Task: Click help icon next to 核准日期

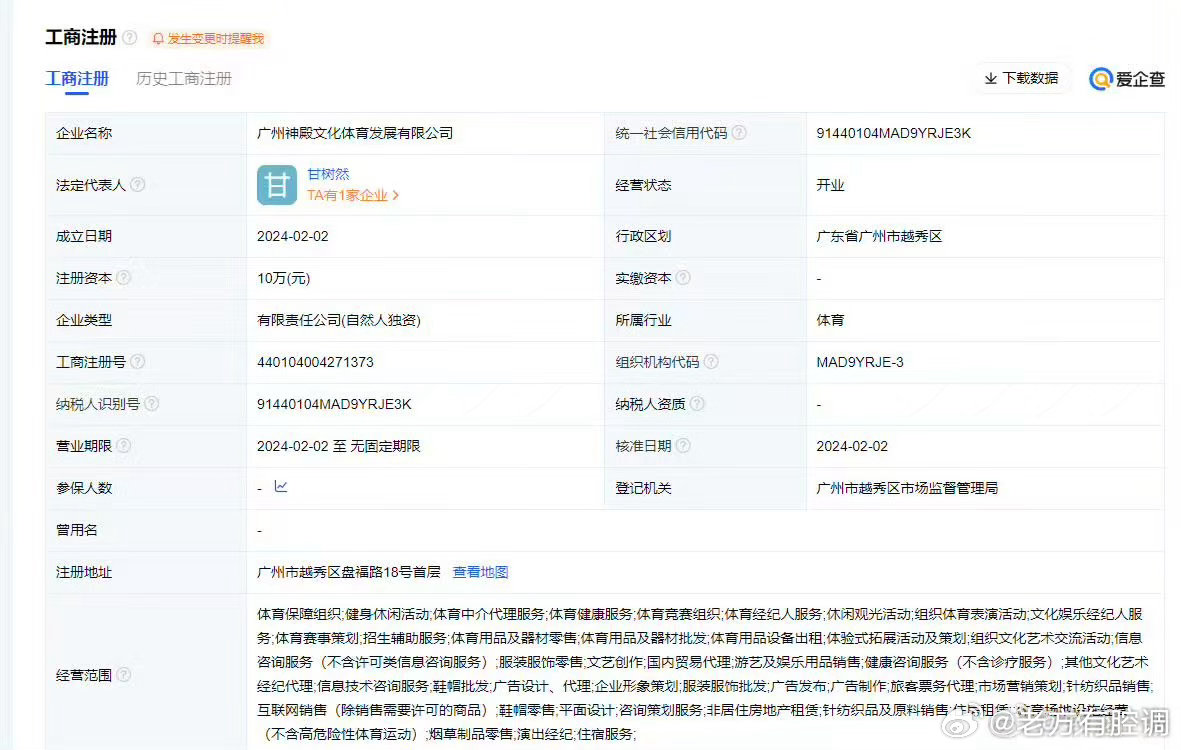Action: pos(682,446)
